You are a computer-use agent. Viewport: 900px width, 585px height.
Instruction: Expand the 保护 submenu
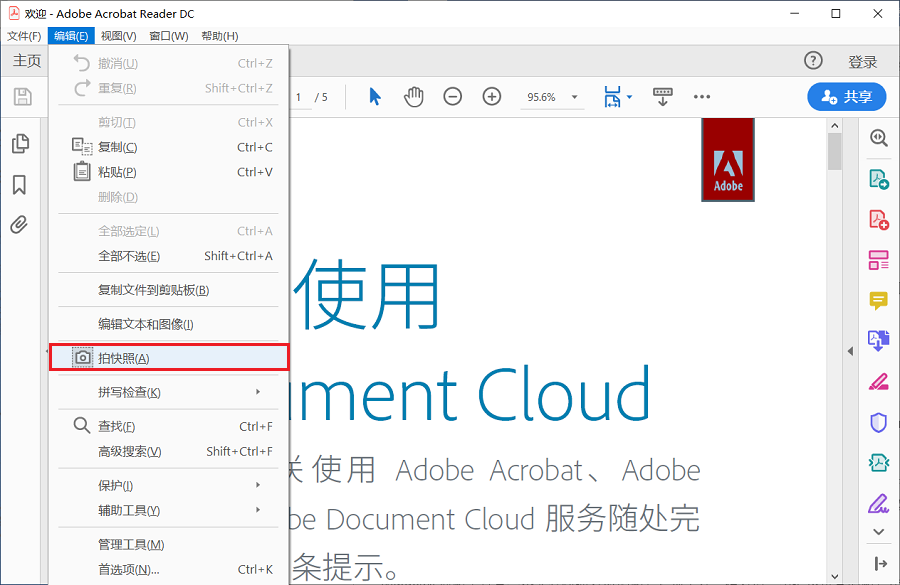click(169, 485)
